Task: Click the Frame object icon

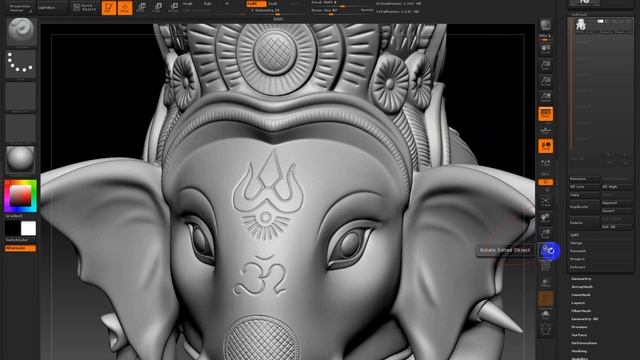Action: [x=545, y=202]
